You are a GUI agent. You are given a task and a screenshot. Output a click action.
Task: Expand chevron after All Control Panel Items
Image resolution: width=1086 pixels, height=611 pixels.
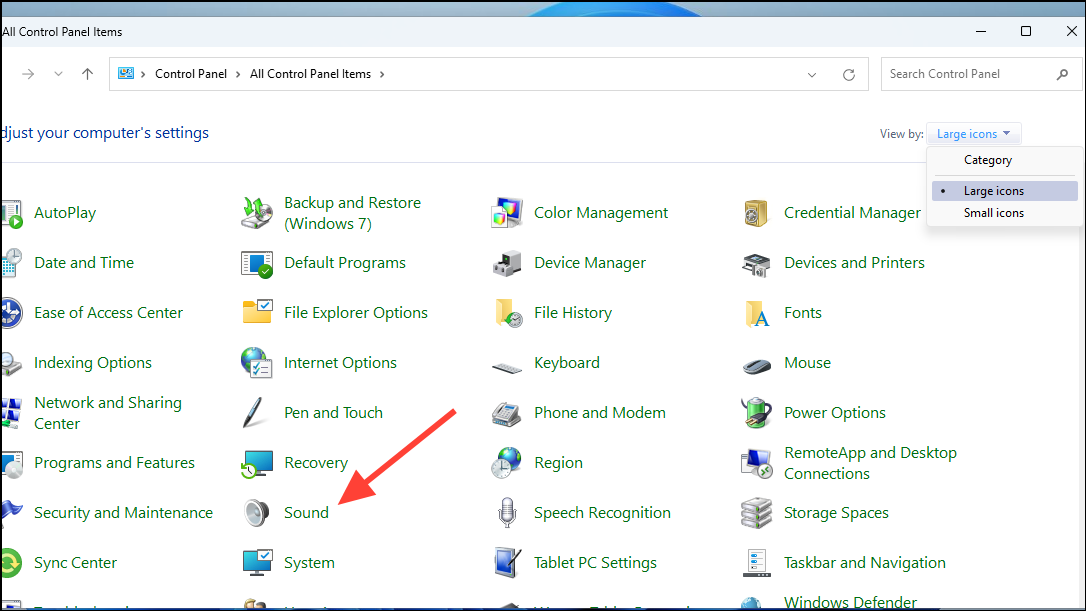[x=382, y=74]
